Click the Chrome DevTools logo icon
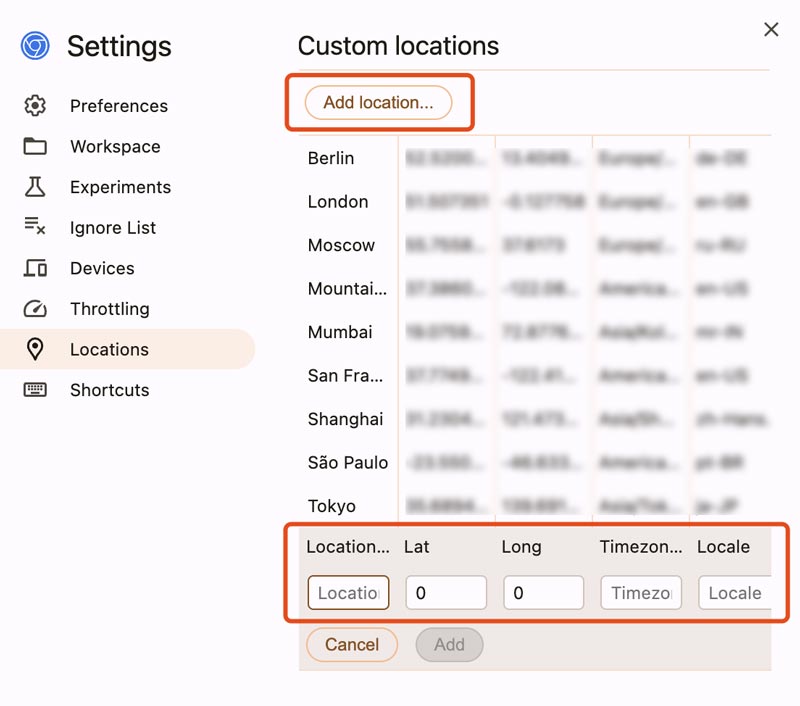Viewport: 800px width, 706px height. (35, 46)
